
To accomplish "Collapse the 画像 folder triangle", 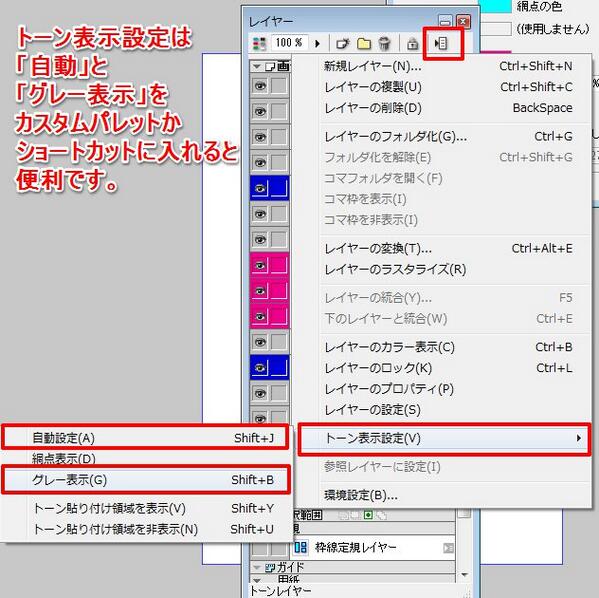I will click(257, 67).
